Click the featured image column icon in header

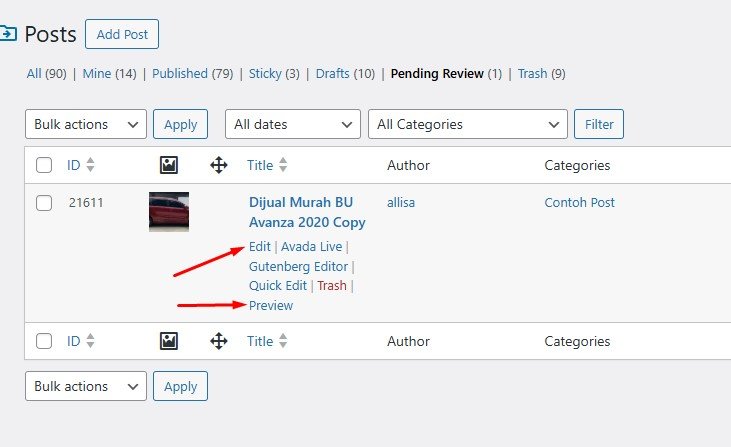tap(169, 165)
